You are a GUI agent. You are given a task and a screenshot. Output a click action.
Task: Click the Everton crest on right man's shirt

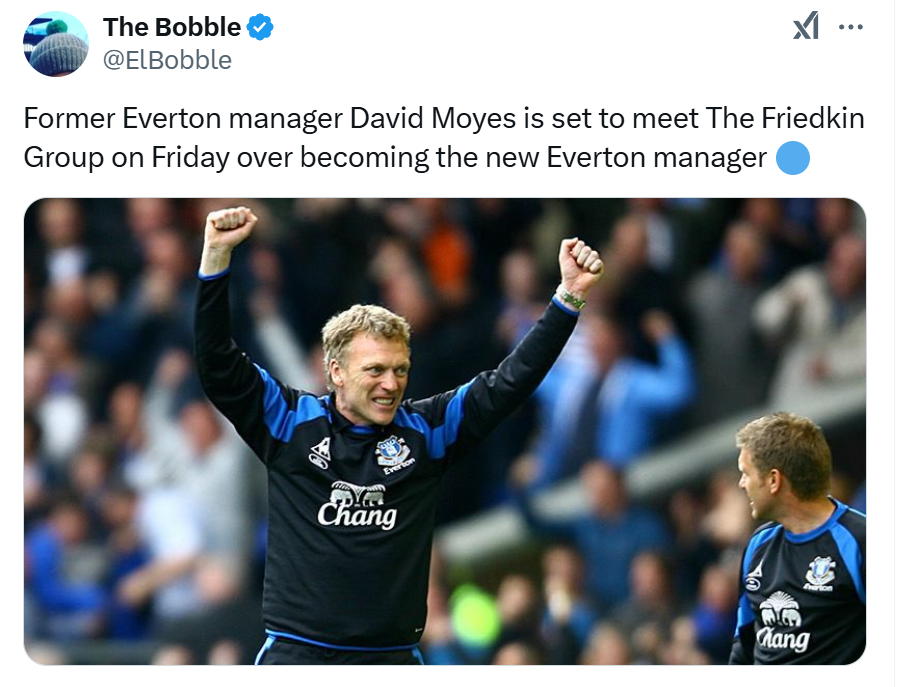820,573
